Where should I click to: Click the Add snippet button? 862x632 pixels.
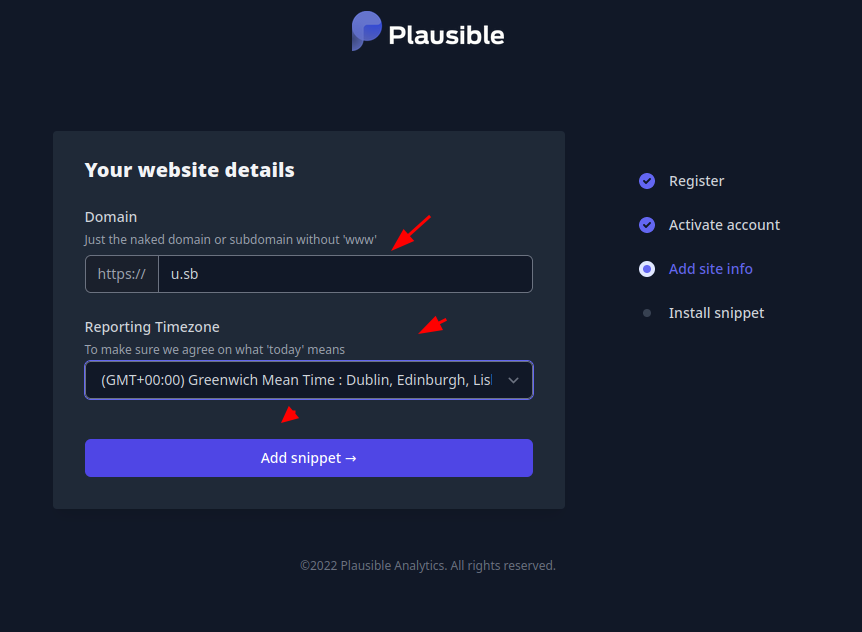coord(309,458)
